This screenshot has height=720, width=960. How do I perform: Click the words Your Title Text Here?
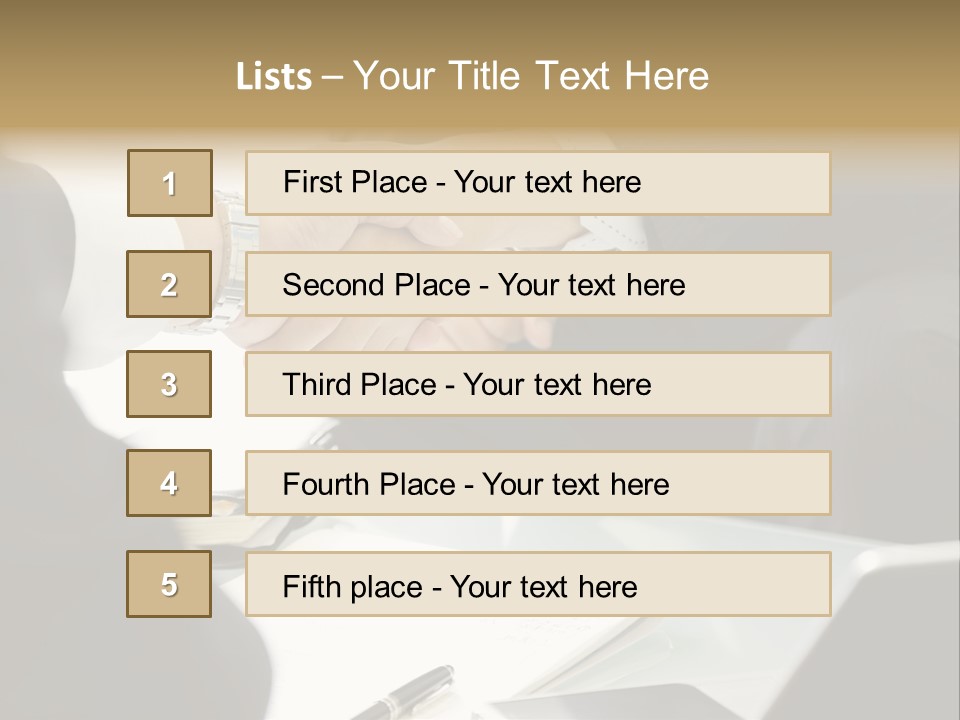531,76
